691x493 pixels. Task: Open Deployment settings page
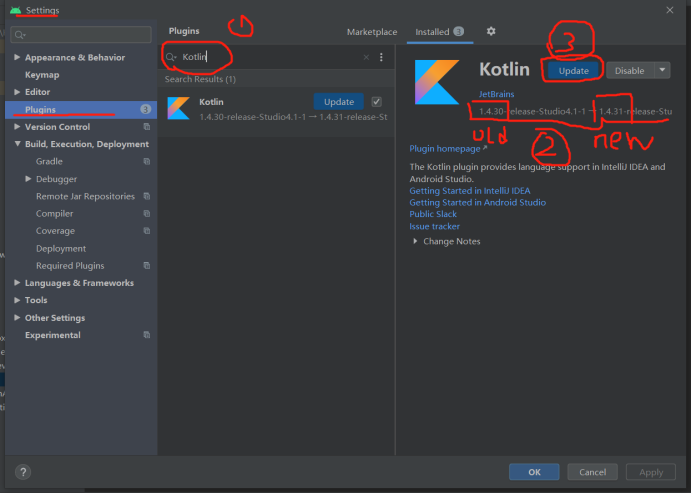tap(61, 248)
